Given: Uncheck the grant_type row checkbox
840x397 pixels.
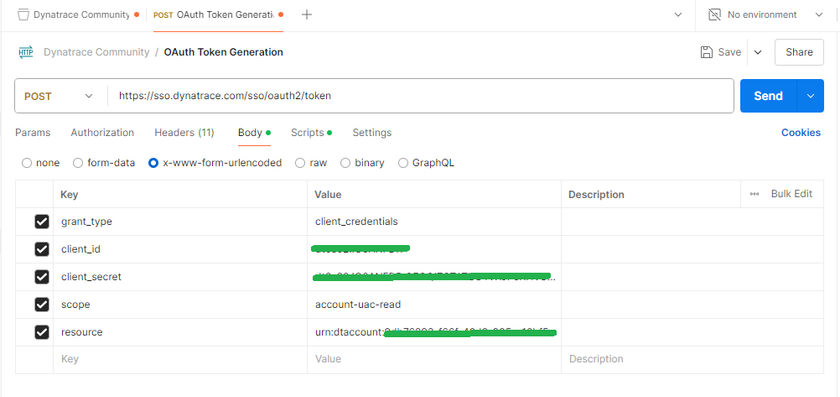Looking at the screenshot, I should (x=41, y=221).
